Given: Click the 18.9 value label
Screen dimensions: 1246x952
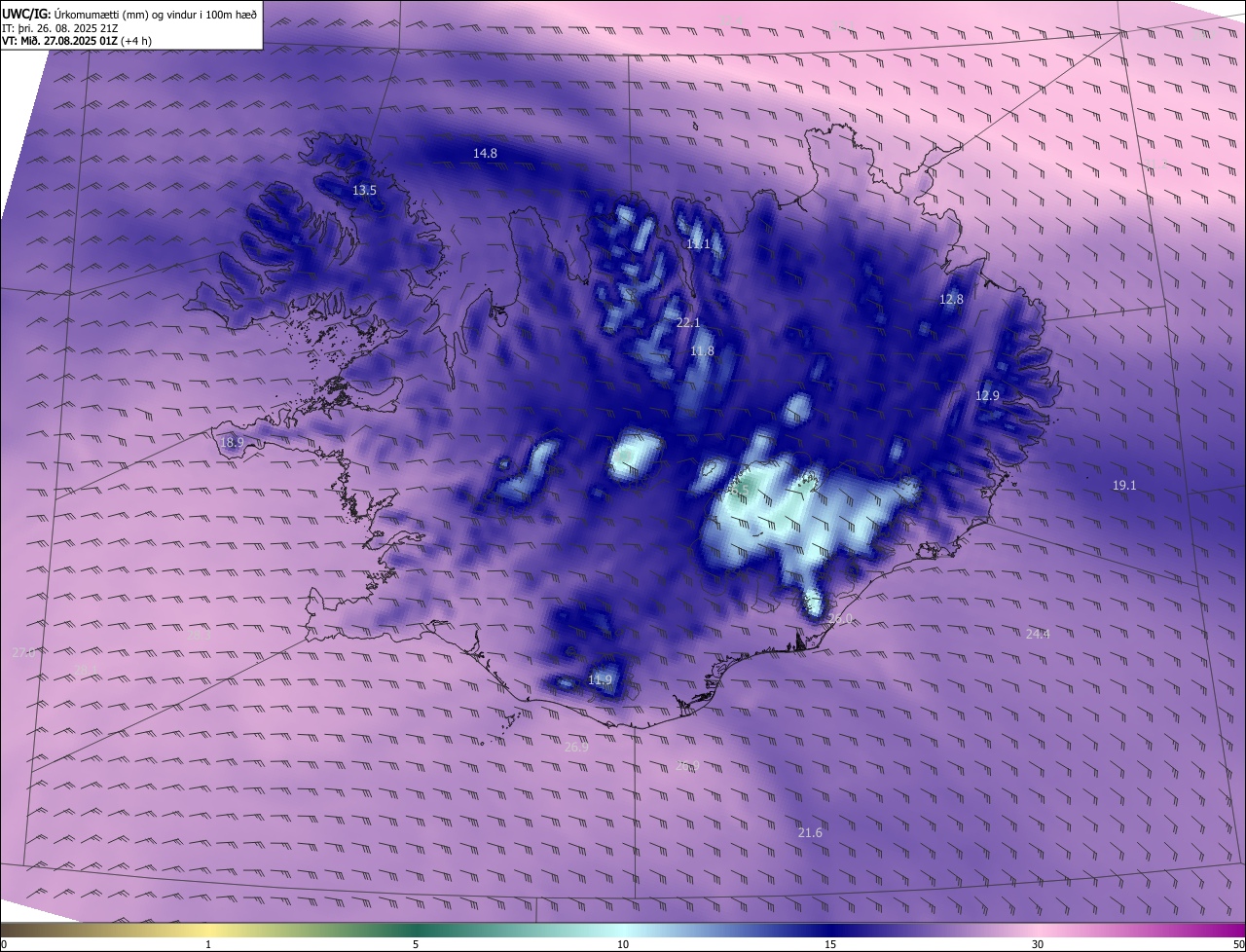Looking at the screenshot, I should 232,443.
